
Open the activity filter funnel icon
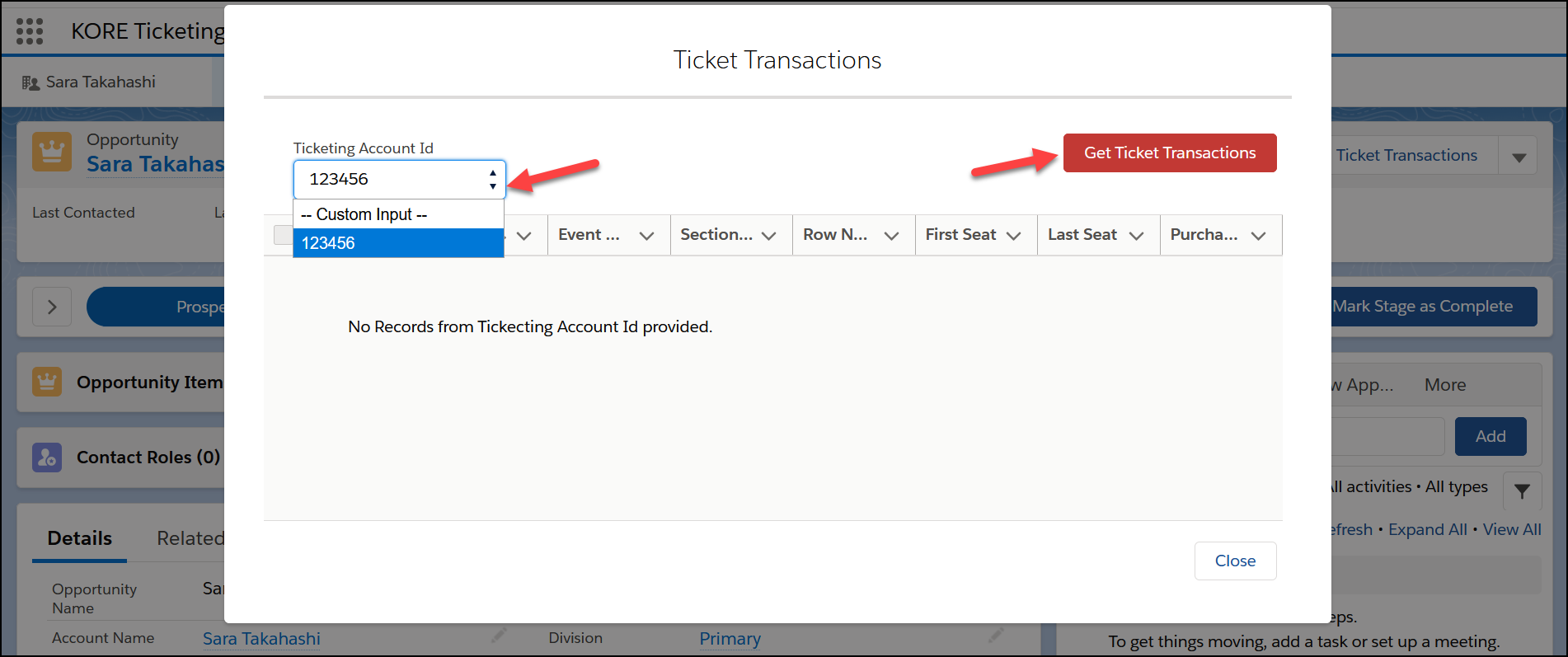click(1522, 490)
